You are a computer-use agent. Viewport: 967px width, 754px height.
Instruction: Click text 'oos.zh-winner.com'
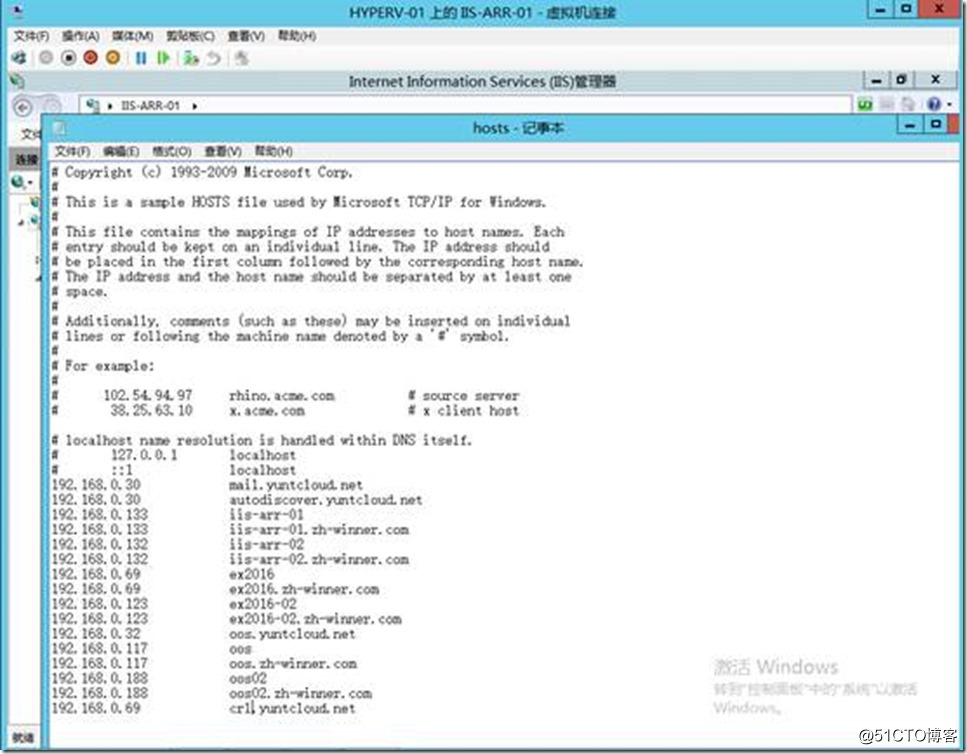[x=293, y=664]
